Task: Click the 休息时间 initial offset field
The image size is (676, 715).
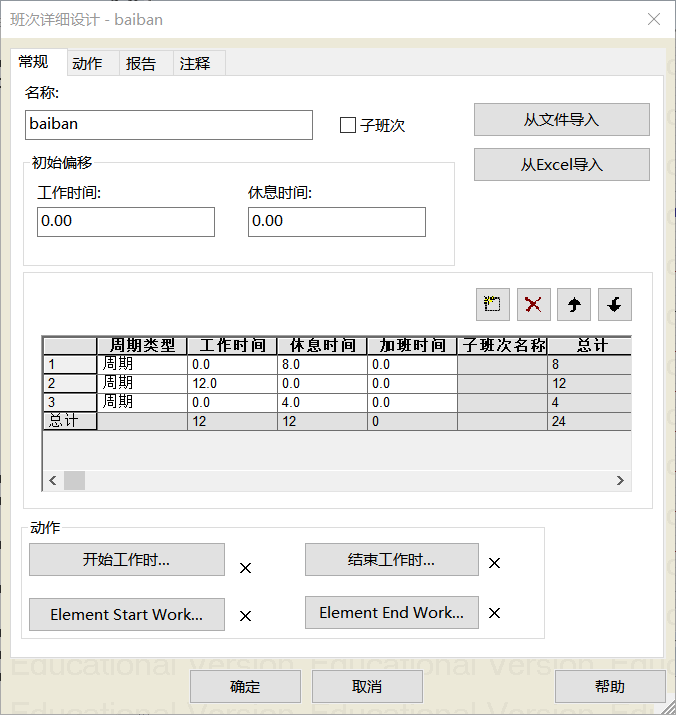Action: click(x=336, y=222)
